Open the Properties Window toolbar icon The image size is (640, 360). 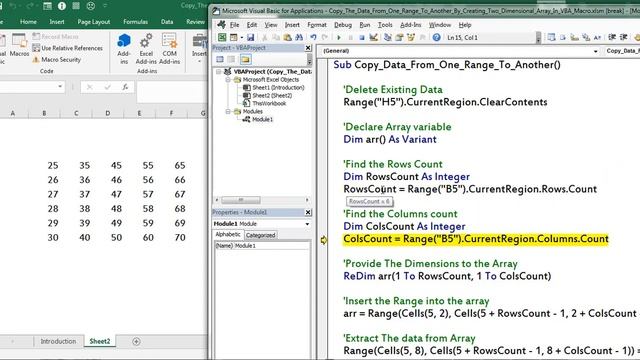tap(399, 38)
